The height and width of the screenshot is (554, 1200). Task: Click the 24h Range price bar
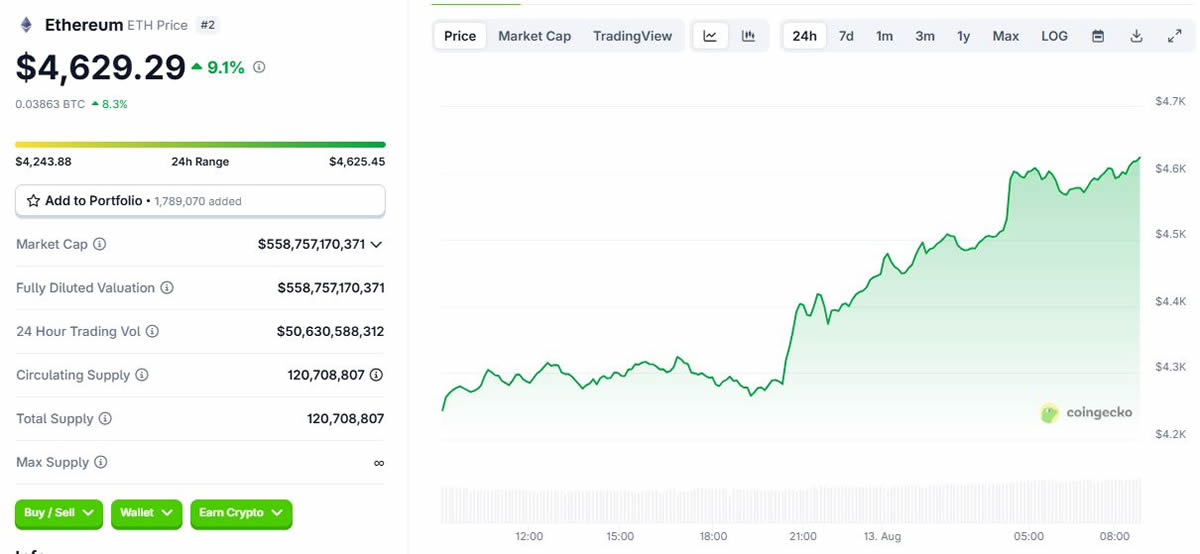pos(200,145)
